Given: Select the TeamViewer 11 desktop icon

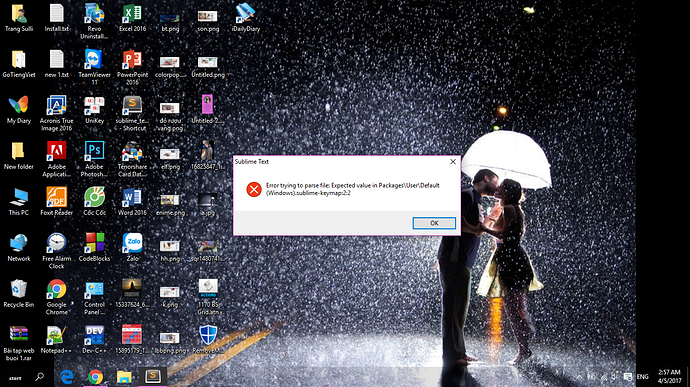Looking at the screenshot, I should (x=94, y=67).
